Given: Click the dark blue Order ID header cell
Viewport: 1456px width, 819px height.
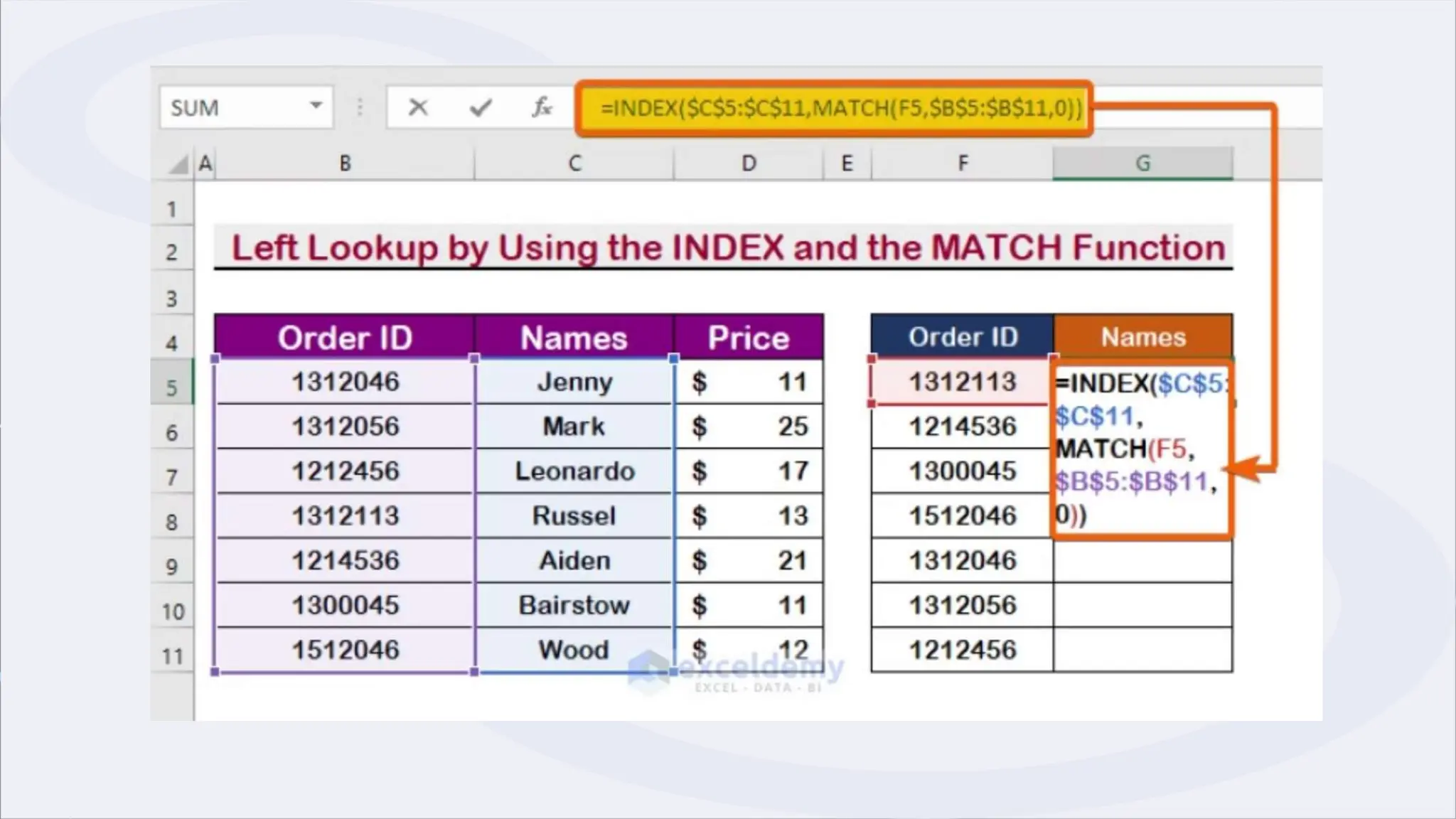Looking at the screenshot, I should click(x=962, y=336).
